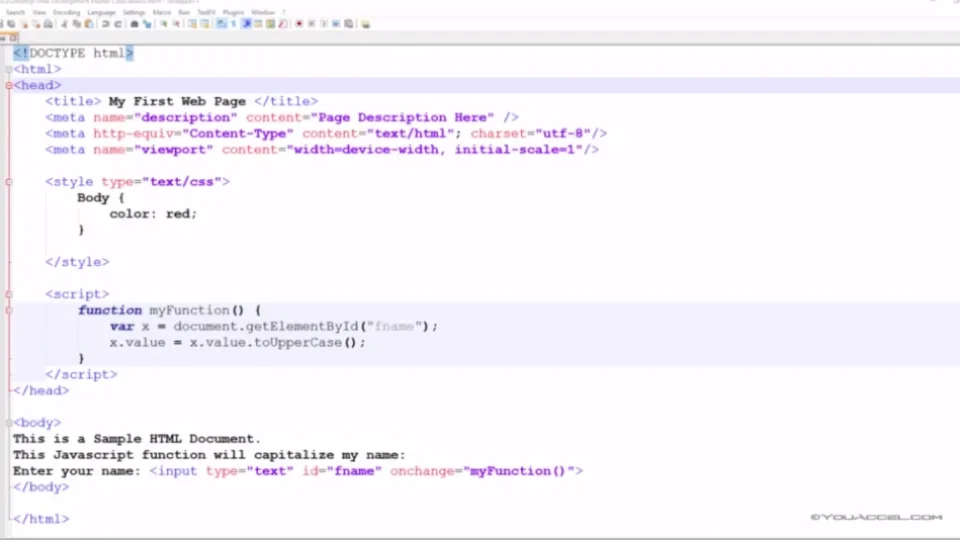Image resolution: width=960 pixels, height=540 pixels.
Task: Collapse the <script> block fold marker
Action: tap(9, 294)
